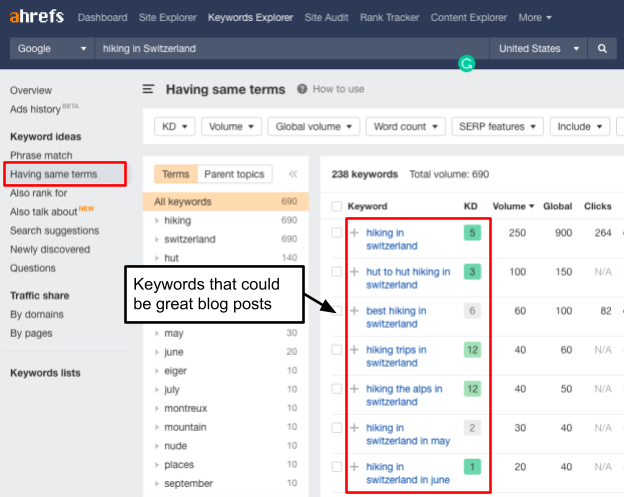Click the green Grammarly icon
Screen dimensions: 624x497
465,63
